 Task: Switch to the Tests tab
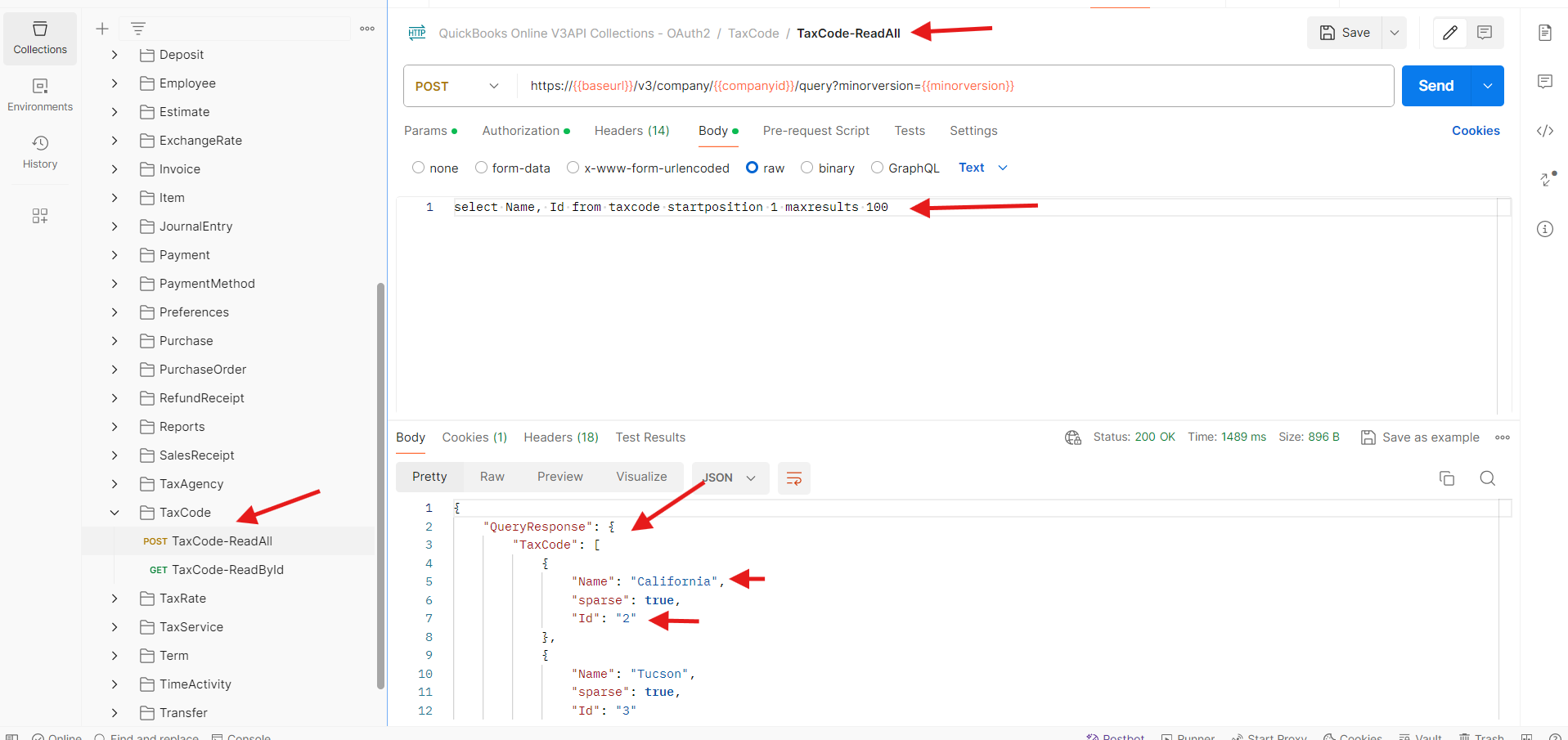(910, 131)
